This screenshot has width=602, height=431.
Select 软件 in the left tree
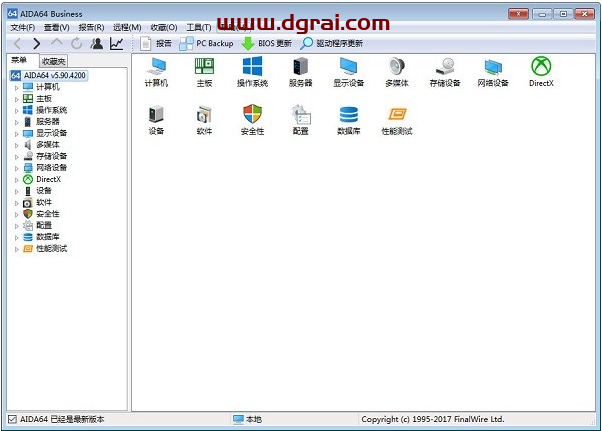tap(44, 202)
